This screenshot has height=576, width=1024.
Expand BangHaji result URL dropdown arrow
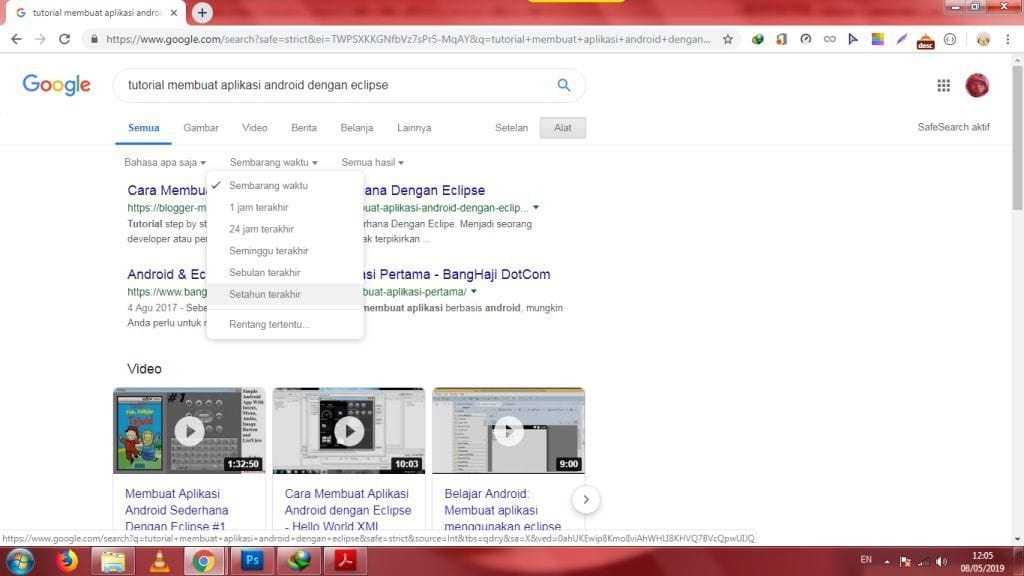point(474,292)
